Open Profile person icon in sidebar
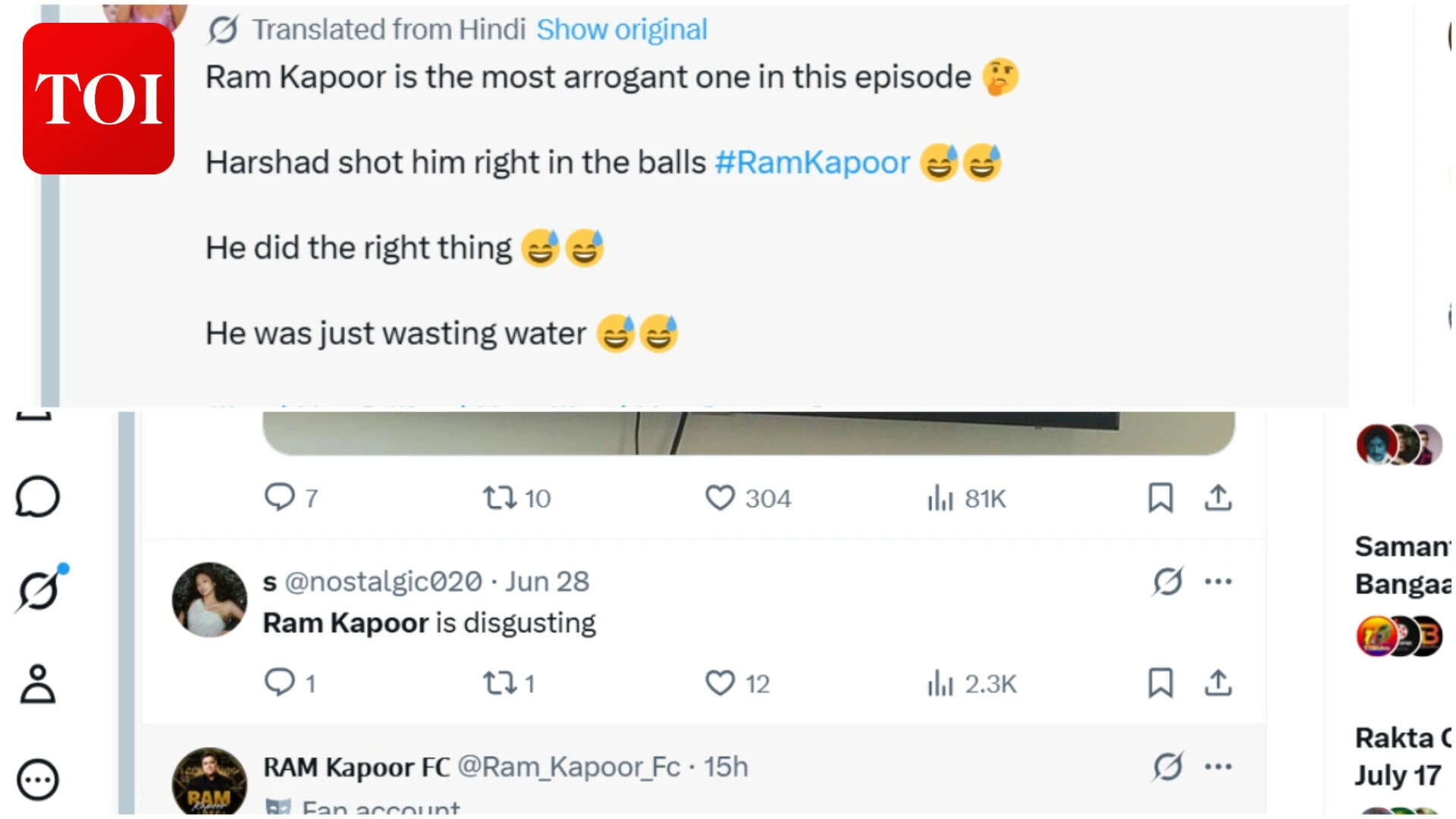Image resolution: width=1456 pixels, height=819 pixels. (x=37, y=684)
